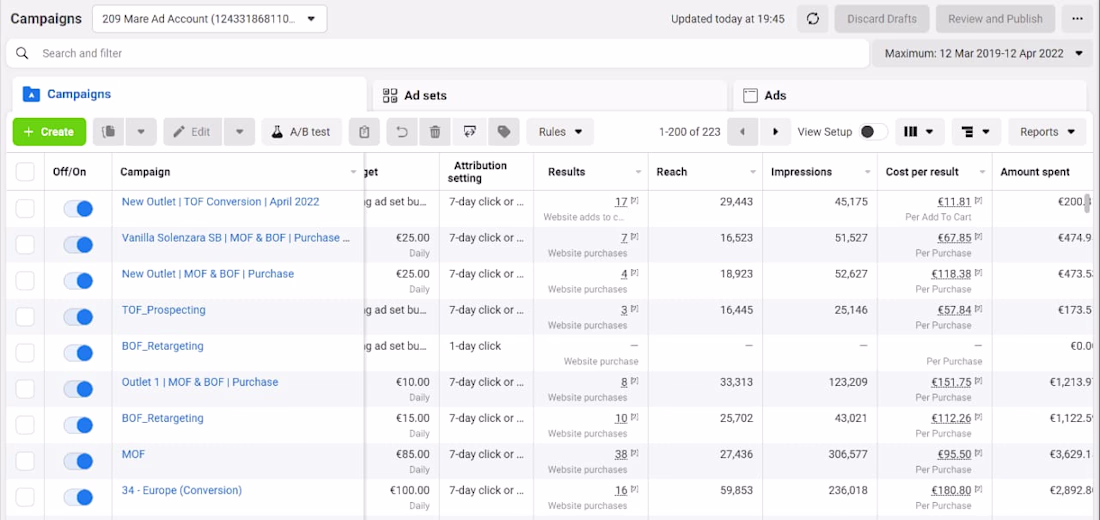Open the New Outlet | TOF Conversion | April 2022 campaign link
Image resolution: width=1100 pixels, height=520 pixels.
pyautogui.click(x=220, y=201)
